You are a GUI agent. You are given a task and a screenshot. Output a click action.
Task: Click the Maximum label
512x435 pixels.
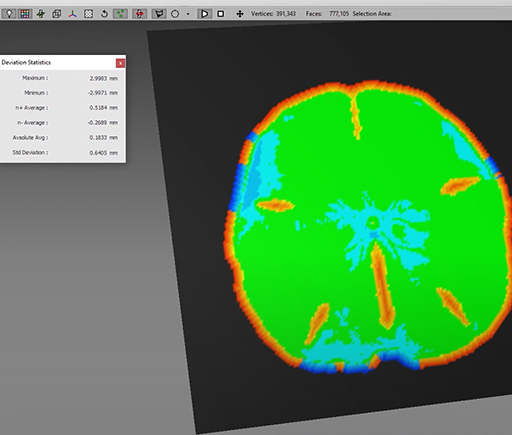tap(35, 78)
